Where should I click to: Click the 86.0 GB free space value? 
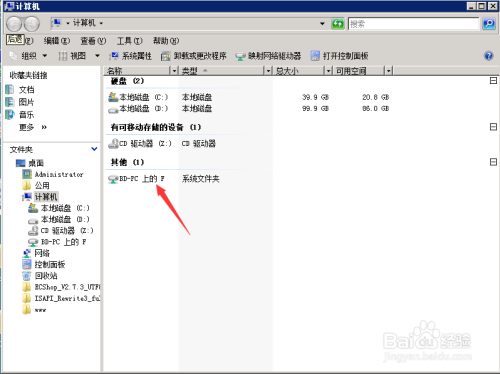[376, 108]
